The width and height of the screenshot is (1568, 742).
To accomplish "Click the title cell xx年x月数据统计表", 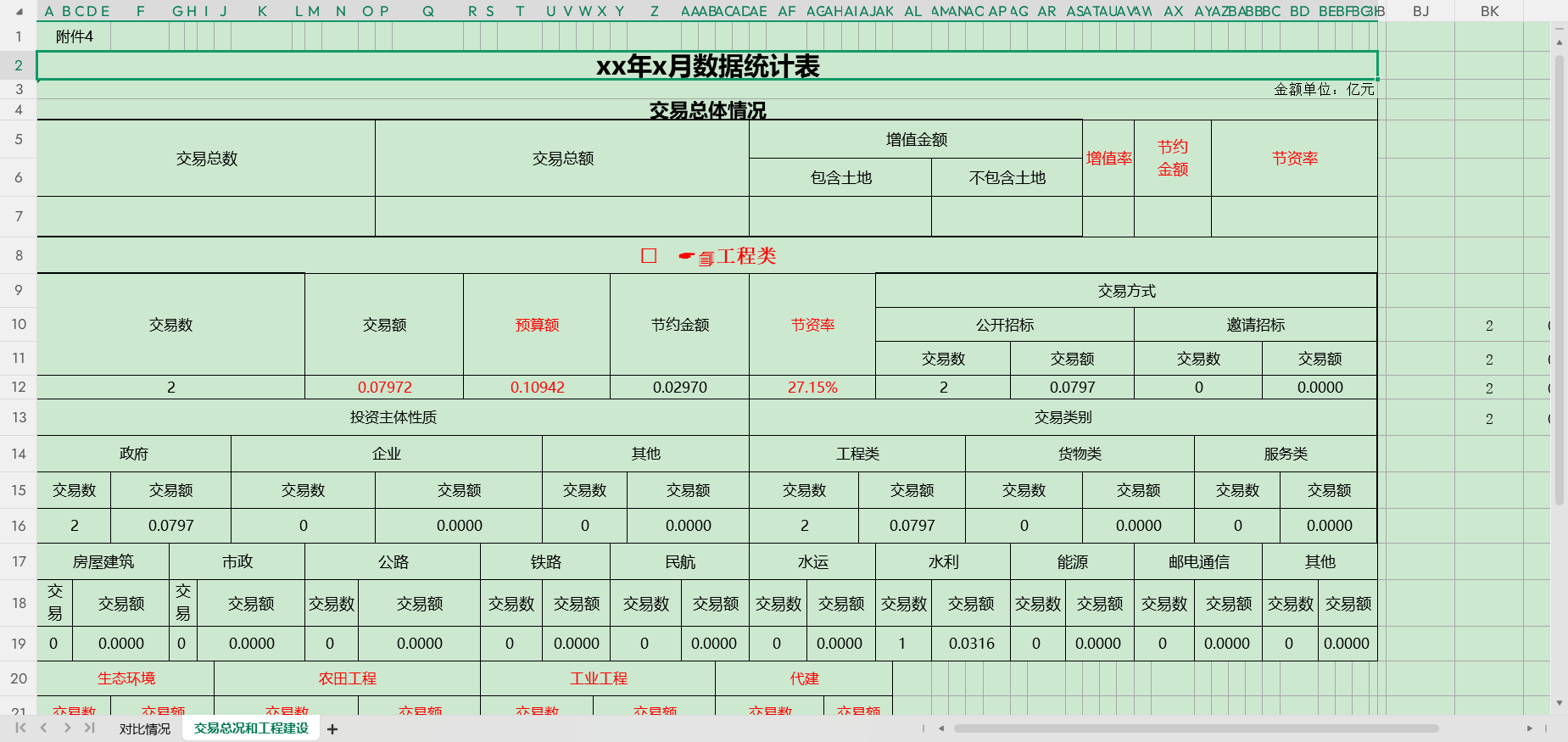I will point(707,65).
